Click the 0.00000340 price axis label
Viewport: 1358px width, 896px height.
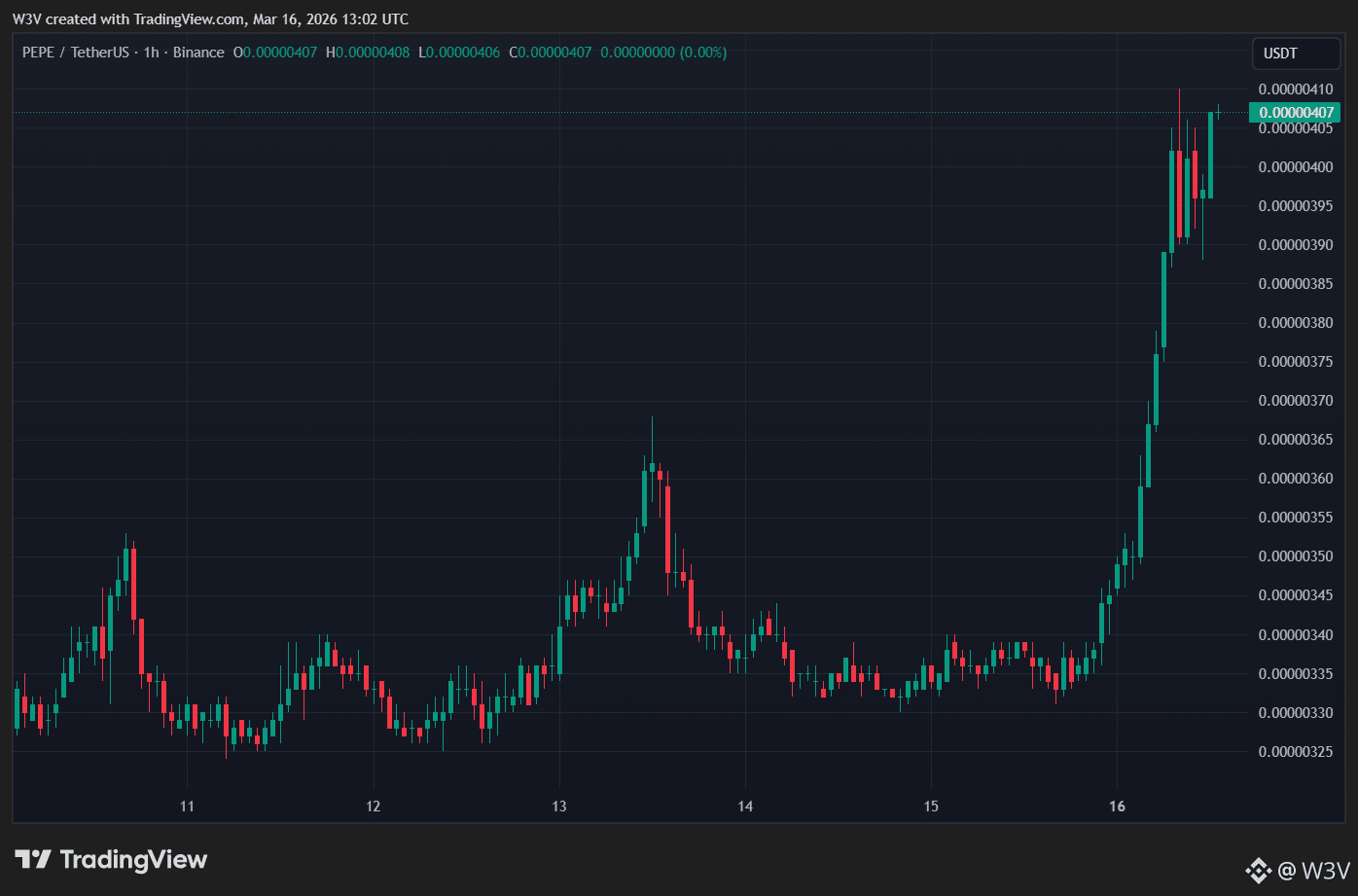(x=1296, y=634)
